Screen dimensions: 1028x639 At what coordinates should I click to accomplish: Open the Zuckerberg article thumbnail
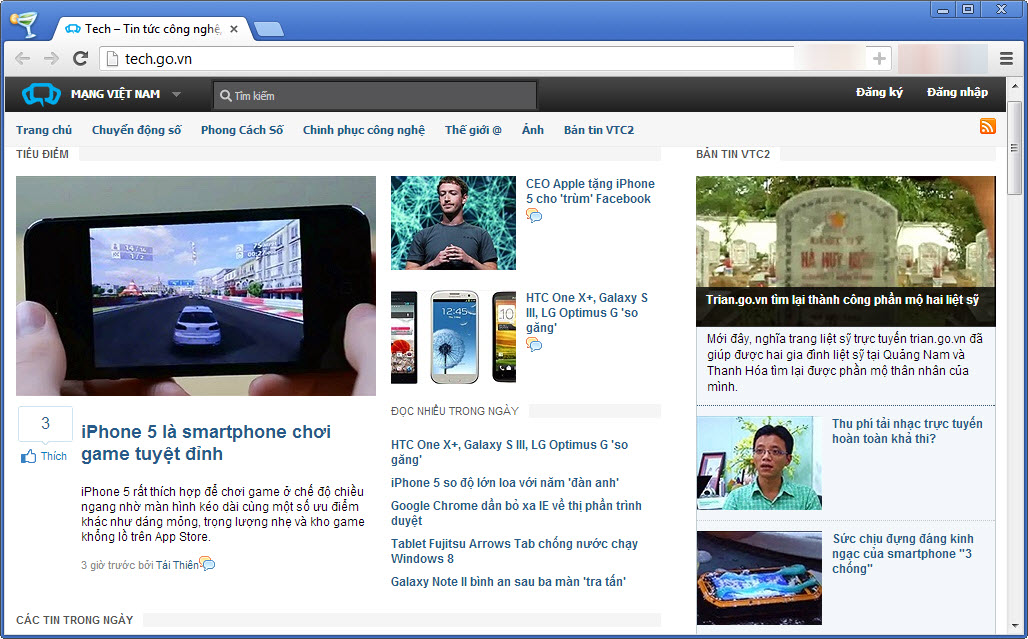[453, 223]
